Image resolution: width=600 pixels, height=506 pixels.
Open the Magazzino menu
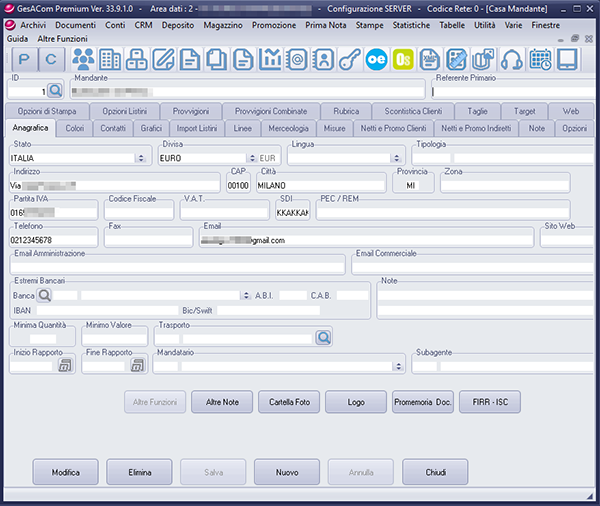point(223,23)
